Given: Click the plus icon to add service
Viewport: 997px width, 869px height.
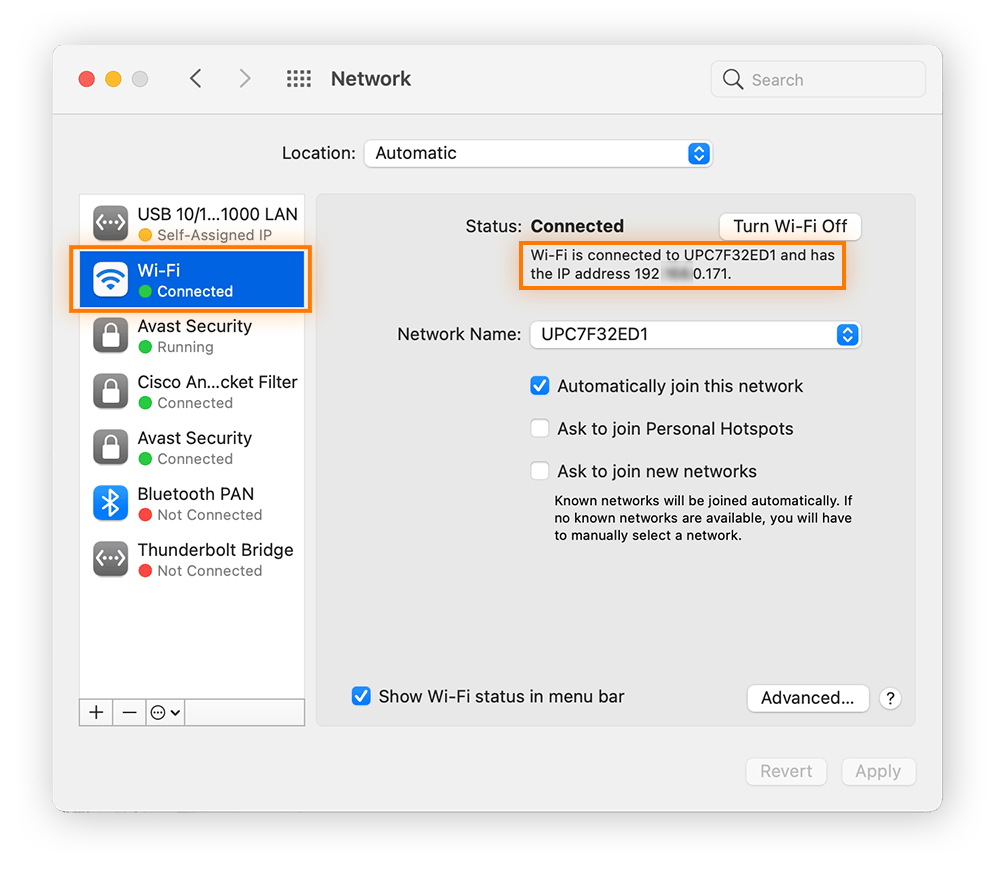Looking at the screenshot, I should [x=96, y=712].
